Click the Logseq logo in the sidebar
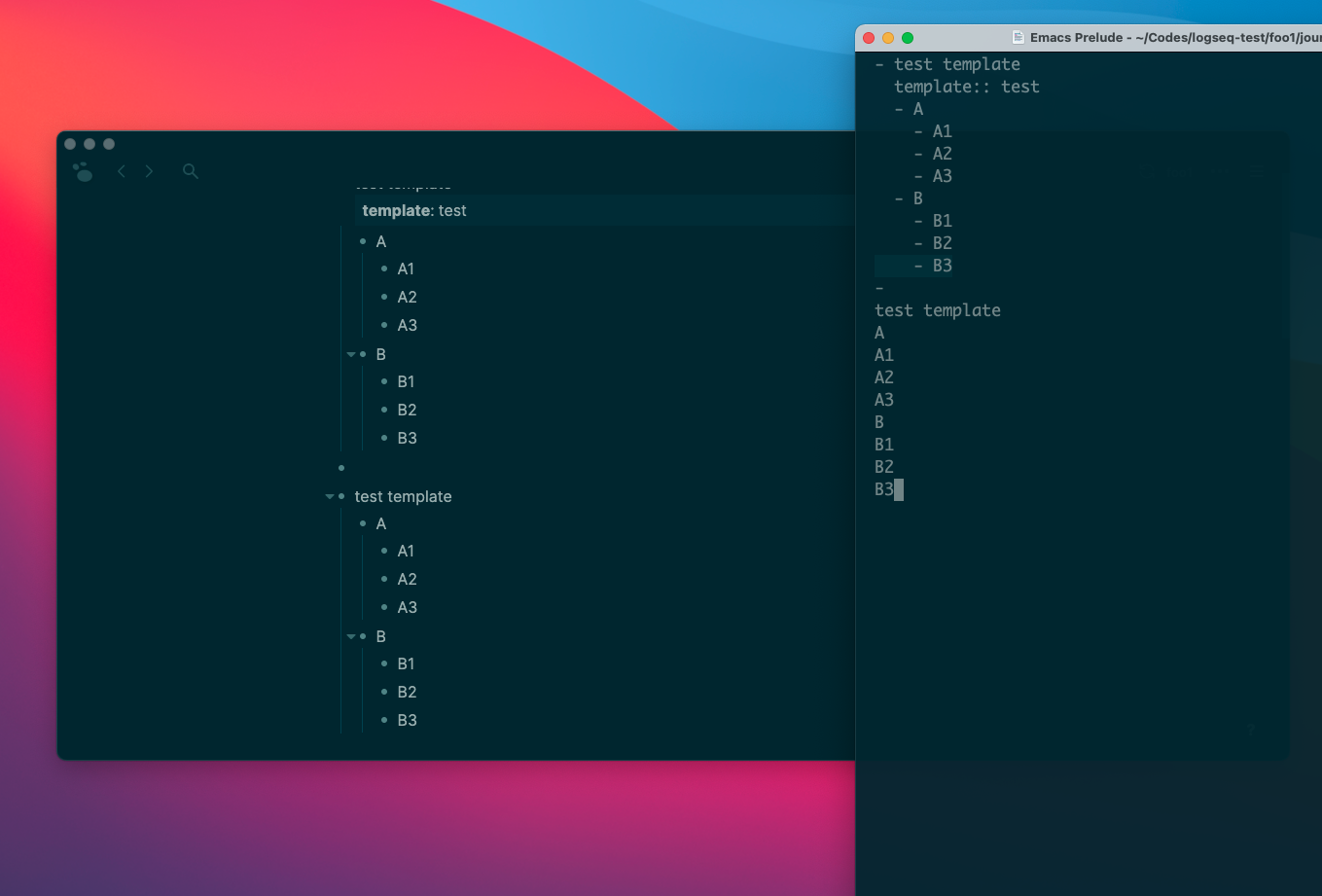This screenshot has width=1322, height=896. [x=83, y=170]
